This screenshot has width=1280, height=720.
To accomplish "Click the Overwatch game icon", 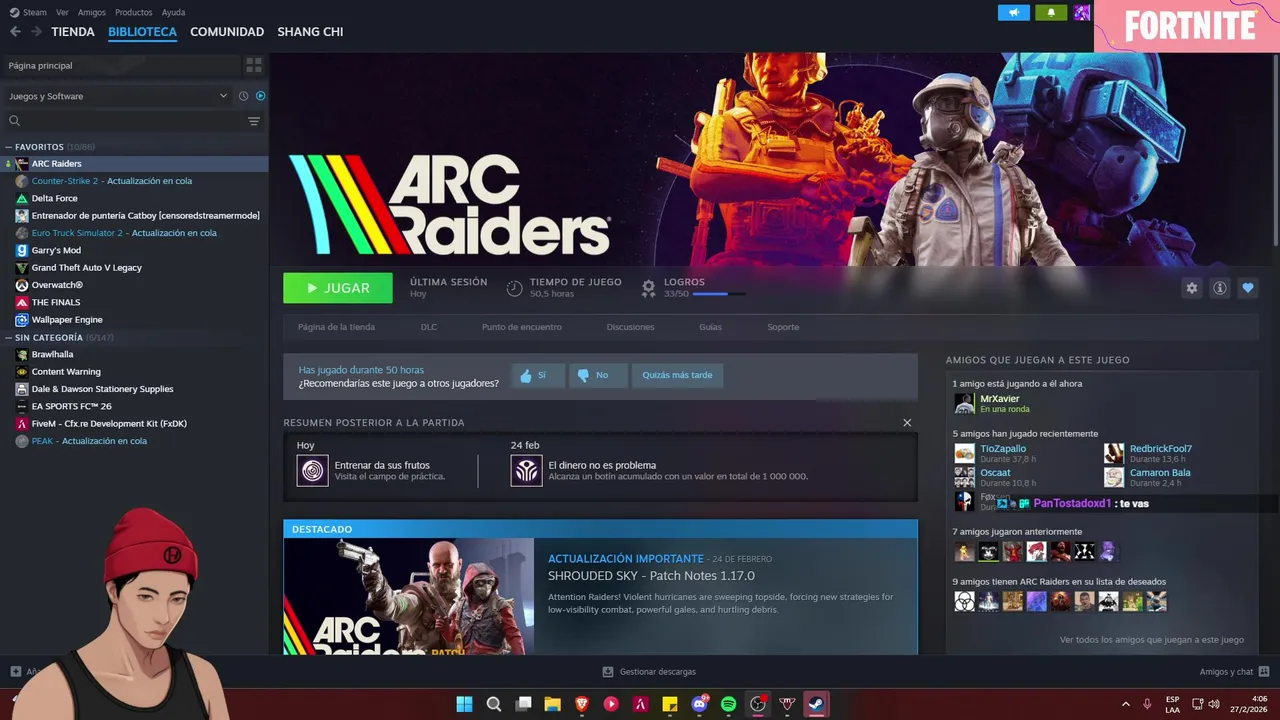I will pyautogui.click(x=22, y=285).
